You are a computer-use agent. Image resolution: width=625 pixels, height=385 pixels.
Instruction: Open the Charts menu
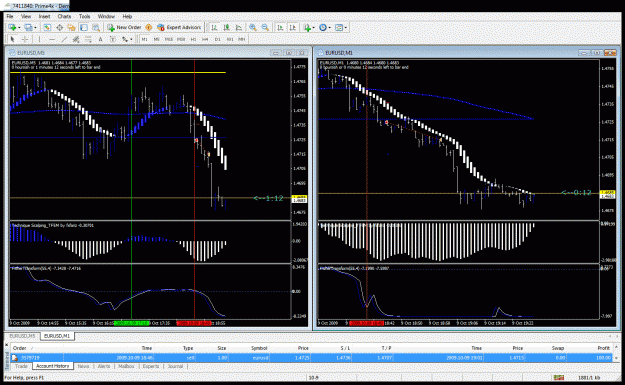click(x=64, y=16)
